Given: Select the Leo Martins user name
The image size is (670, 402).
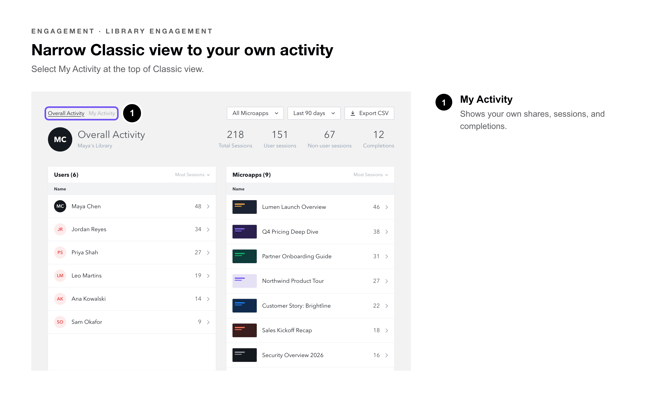Looking at the screenshot, I should click(87, 276).
